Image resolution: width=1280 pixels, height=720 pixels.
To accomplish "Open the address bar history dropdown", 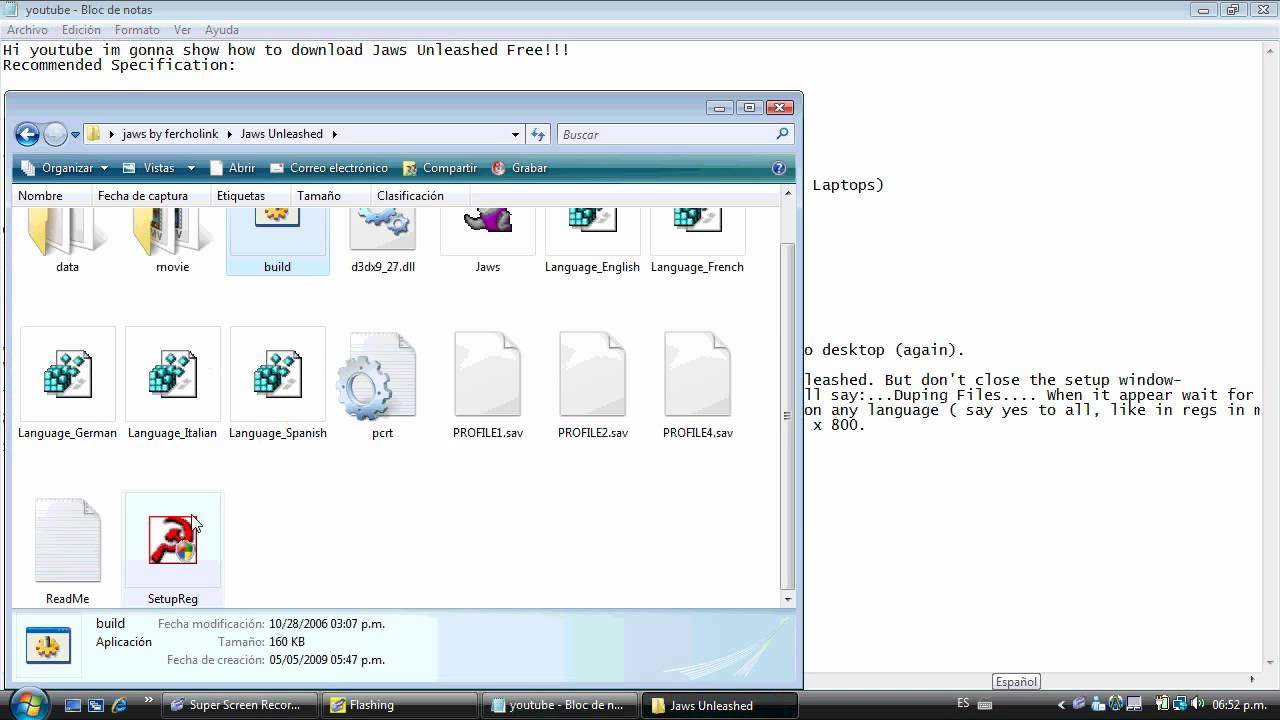I will (x=515, y=134).
